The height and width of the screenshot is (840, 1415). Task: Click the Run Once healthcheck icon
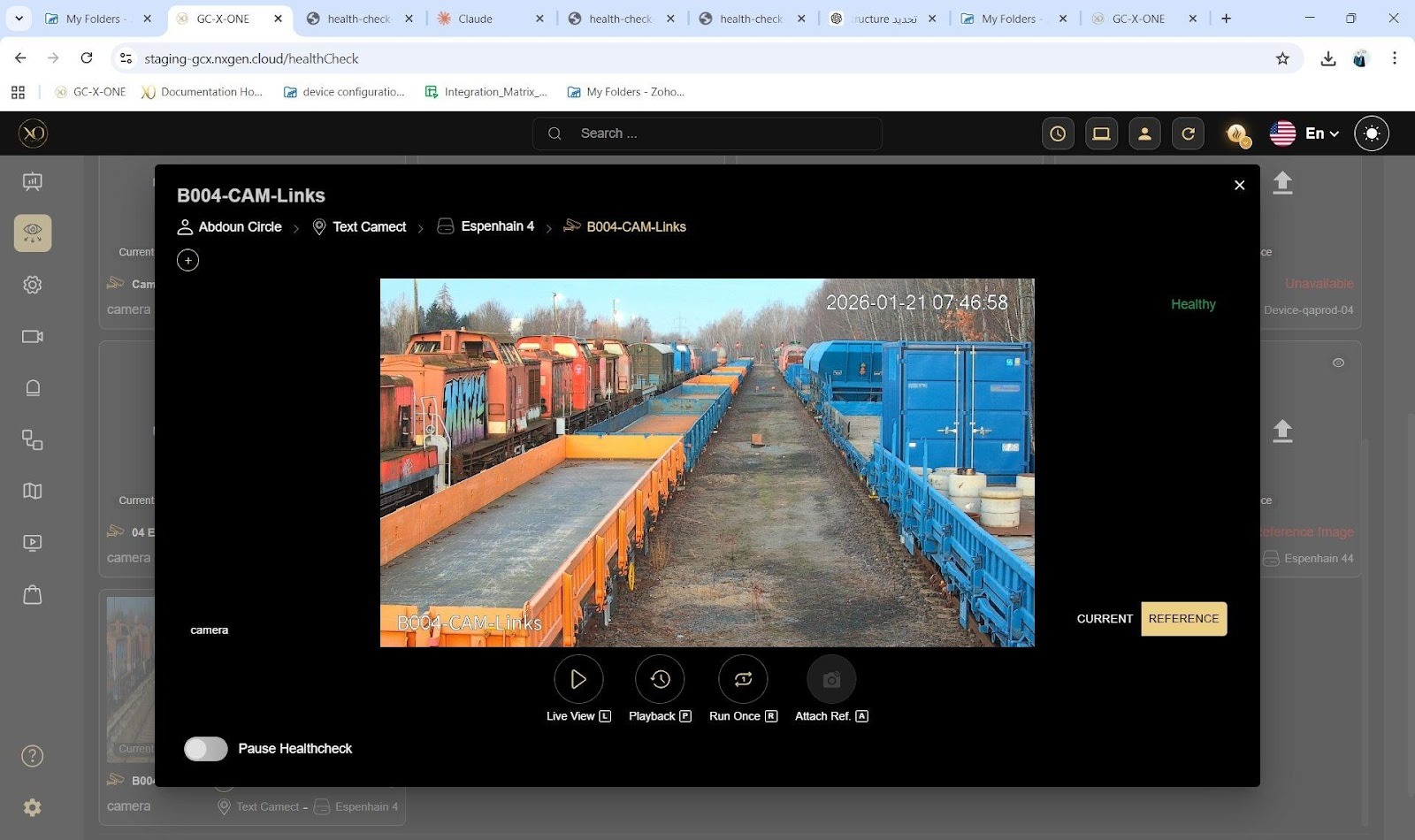(x=743, y=679)
